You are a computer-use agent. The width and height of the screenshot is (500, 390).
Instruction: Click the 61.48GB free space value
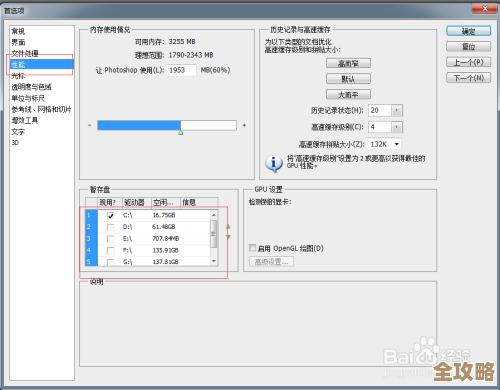coord(164,227)
